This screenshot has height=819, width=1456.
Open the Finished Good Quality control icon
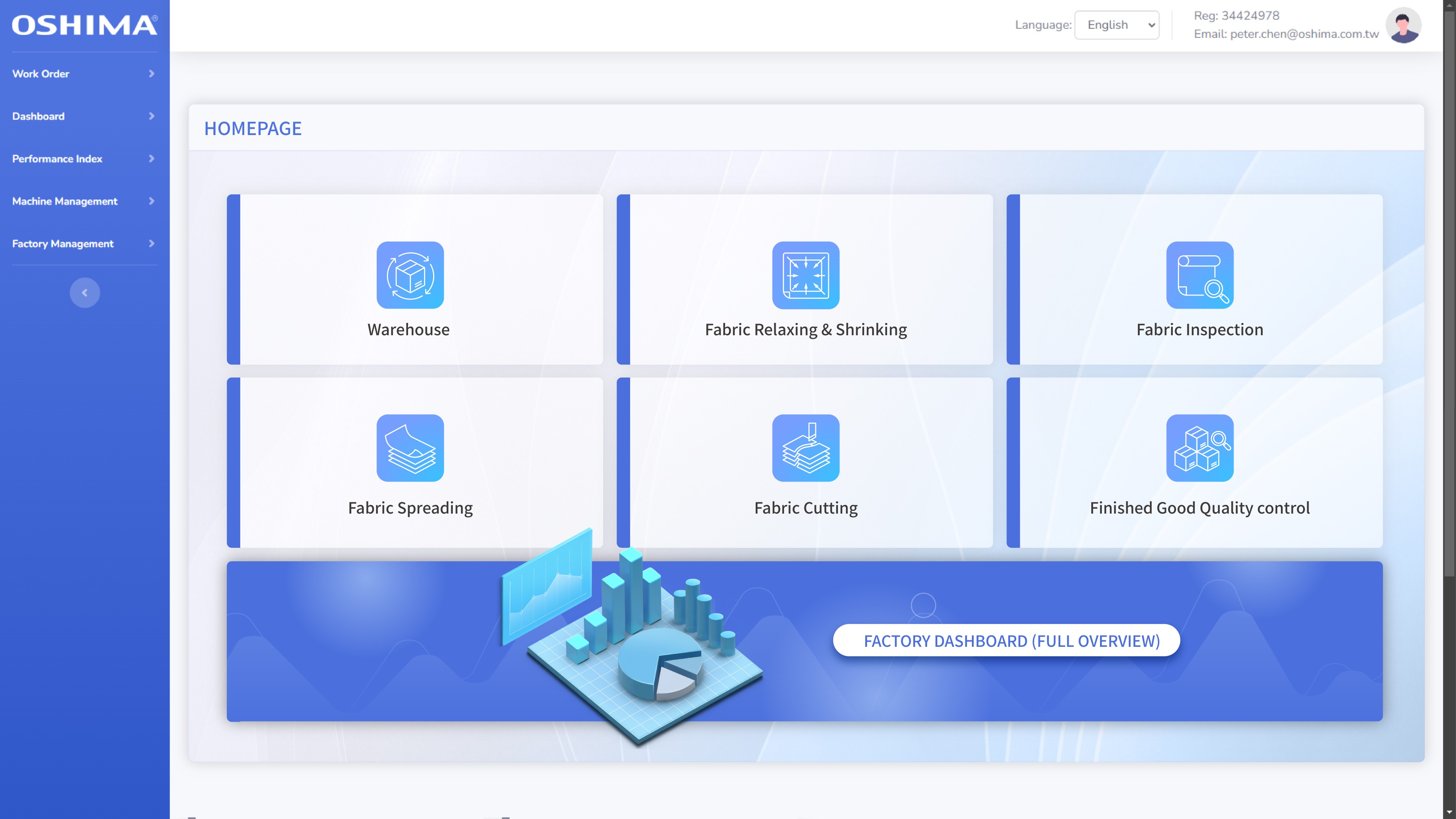[1199, 448]
